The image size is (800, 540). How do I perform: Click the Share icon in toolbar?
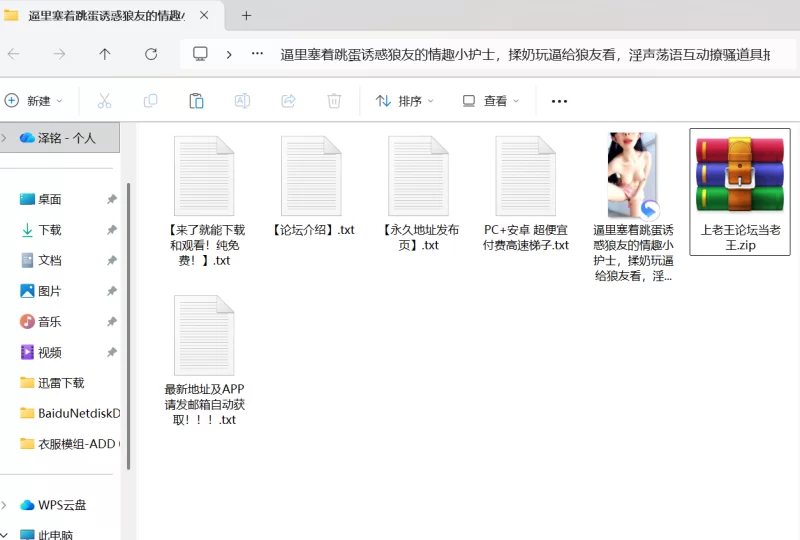tap(288, 101)
